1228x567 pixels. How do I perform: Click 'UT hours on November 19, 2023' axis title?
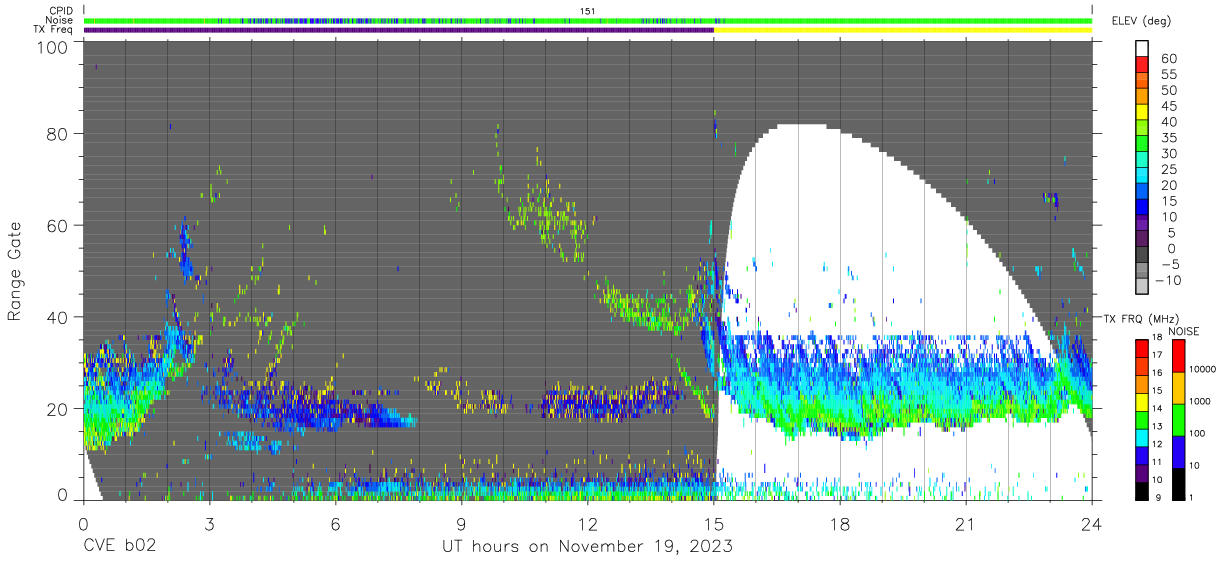(588, 547)
